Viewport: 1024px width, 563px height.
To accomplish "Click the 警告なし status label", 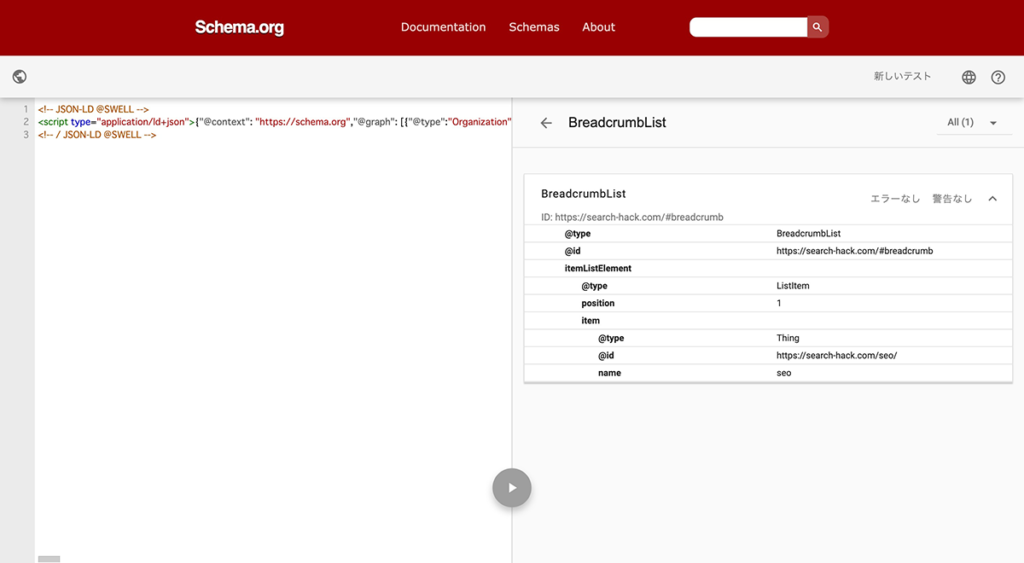I will click(x=952, y=199).
